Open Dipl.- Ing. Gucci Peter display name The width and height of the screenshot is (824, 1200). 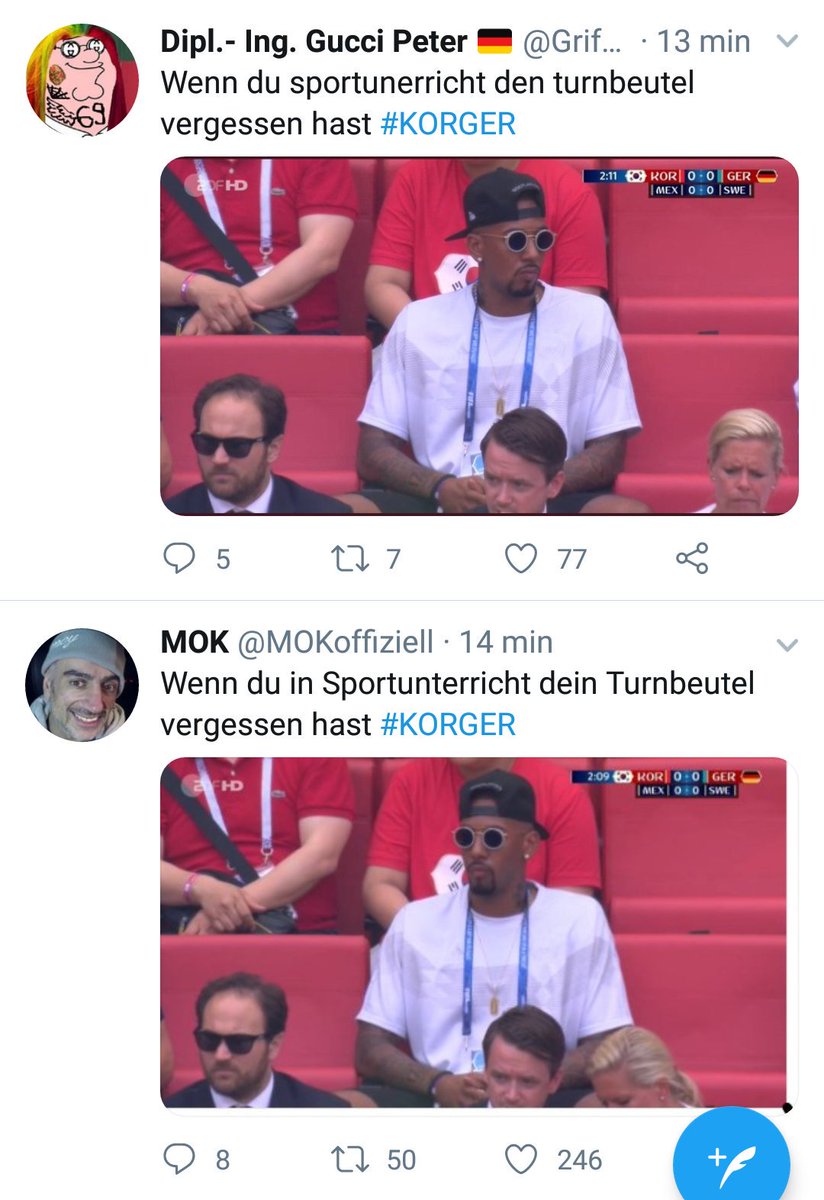[x=315, y=41]
